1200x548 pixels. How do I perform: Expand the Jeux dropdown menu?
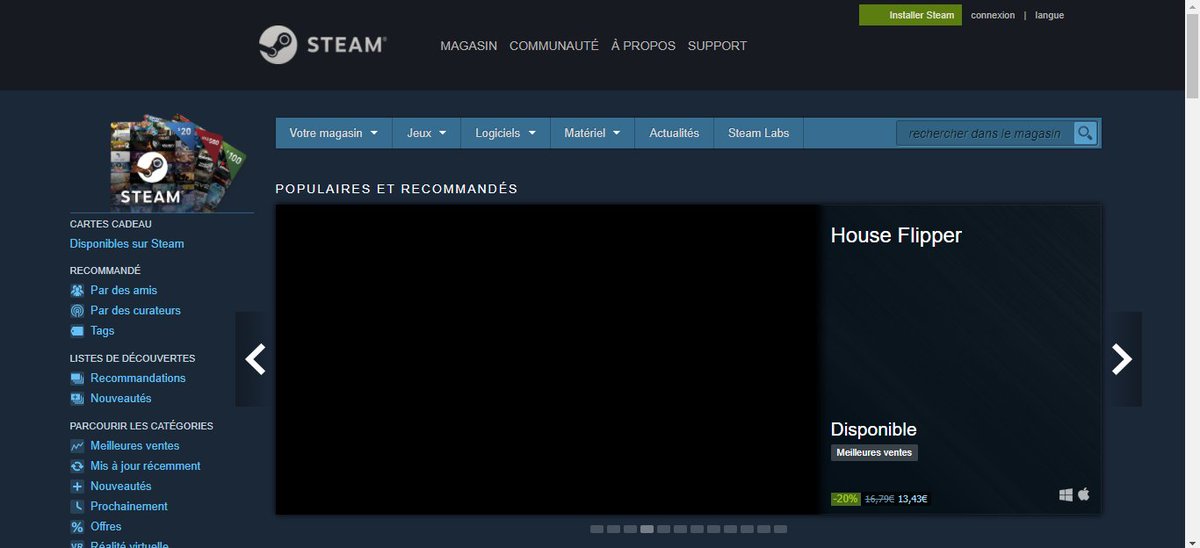click(x=427, y=133)
